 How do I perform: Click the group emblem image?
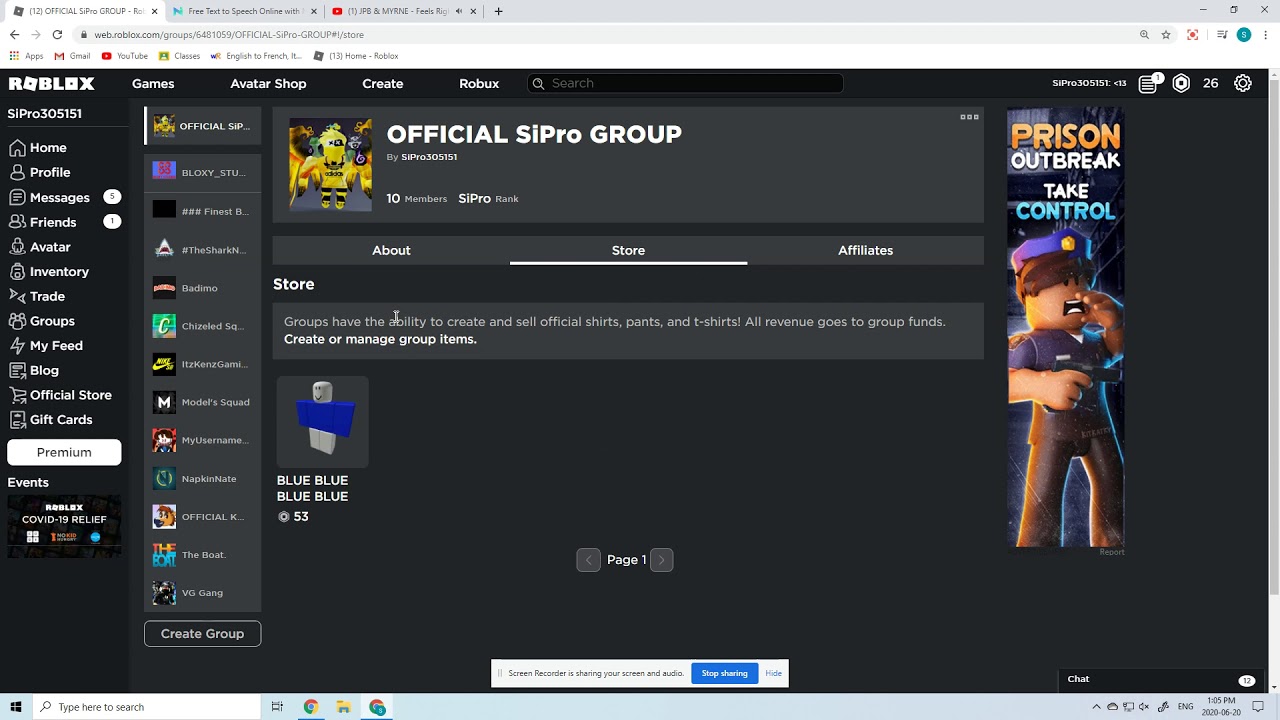(x=331, y=165)
